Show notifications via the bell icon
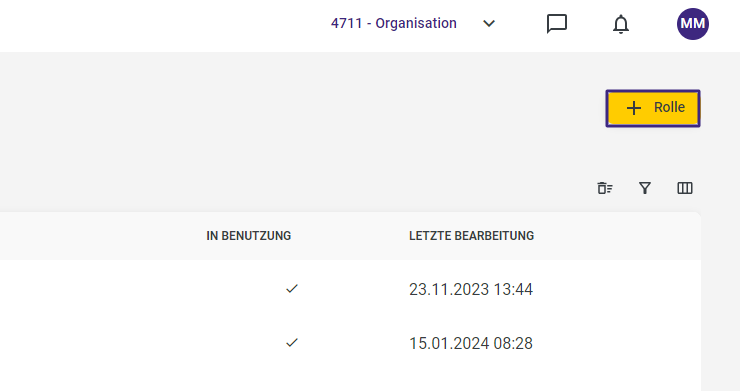 [621, 24]
